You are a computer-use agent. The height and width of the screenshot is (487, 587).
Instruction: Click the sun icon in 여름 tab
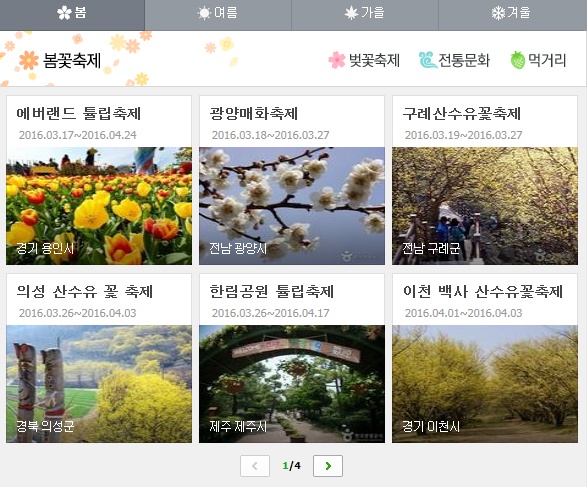[204, 13]
